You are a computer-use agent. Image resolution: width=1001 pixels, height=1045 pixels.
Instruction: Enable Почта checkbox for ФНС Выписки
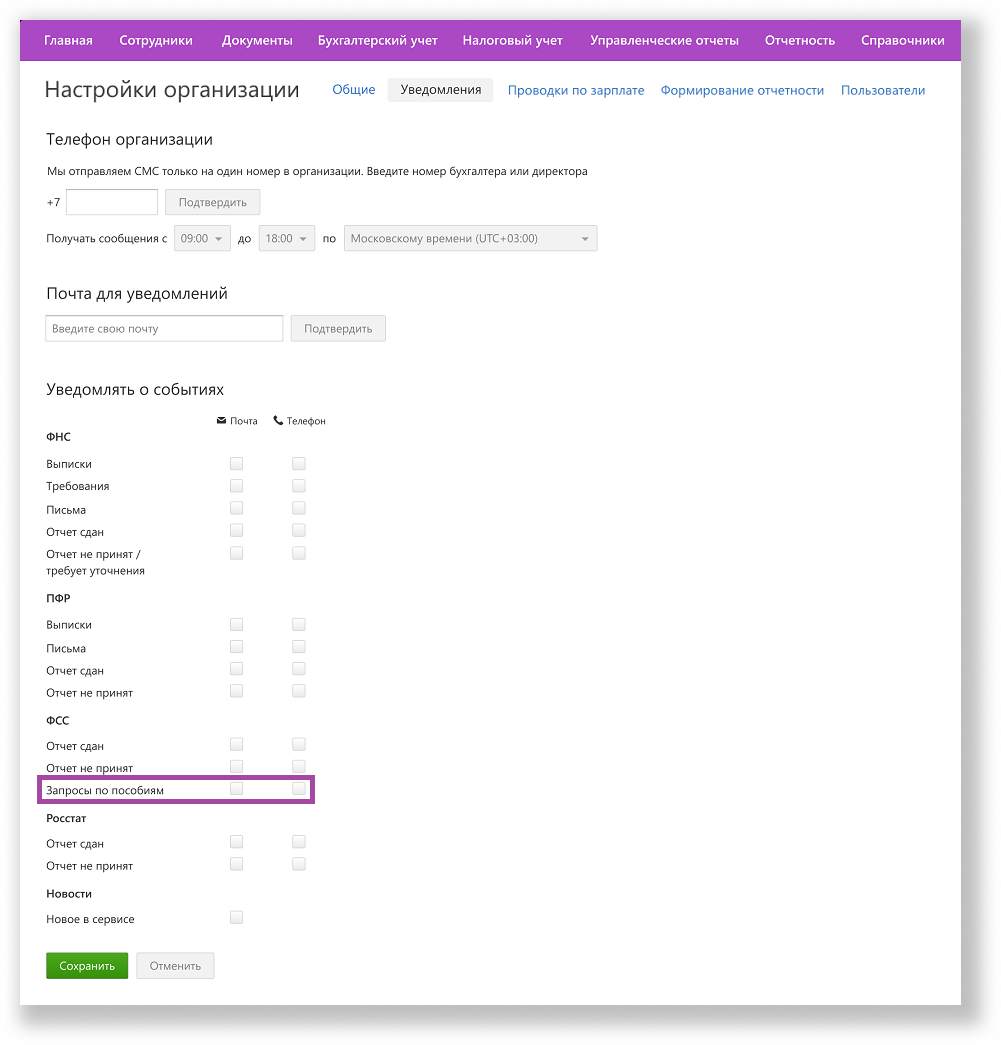237,463
